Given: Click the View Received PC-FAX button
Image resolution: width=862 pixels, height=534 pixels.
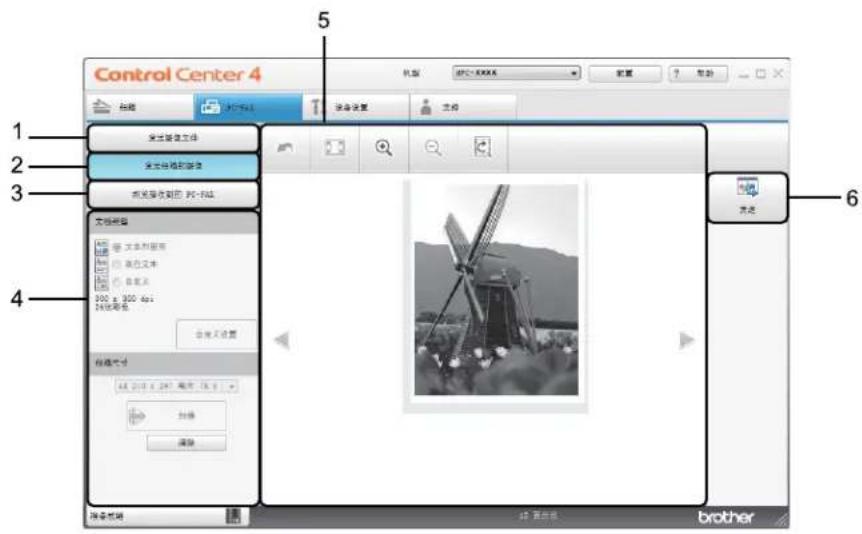Looking at the screenshot, I should pyautogui.click(x=173, y=195).
